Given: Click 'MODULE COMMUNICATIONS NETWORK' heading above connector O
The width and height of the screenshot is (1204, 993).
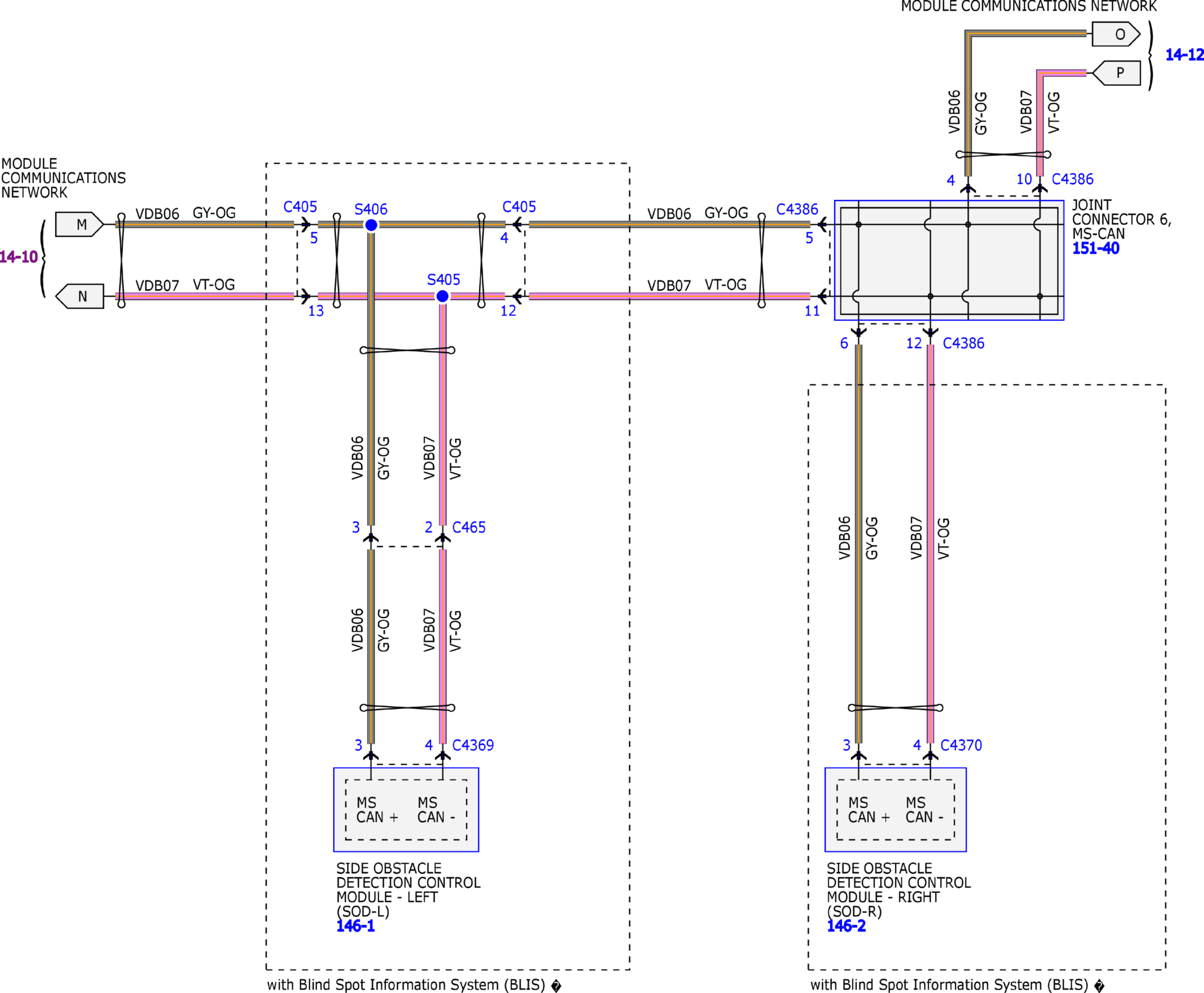Looking at the screenshot, I should click(x=1029, y=6).
